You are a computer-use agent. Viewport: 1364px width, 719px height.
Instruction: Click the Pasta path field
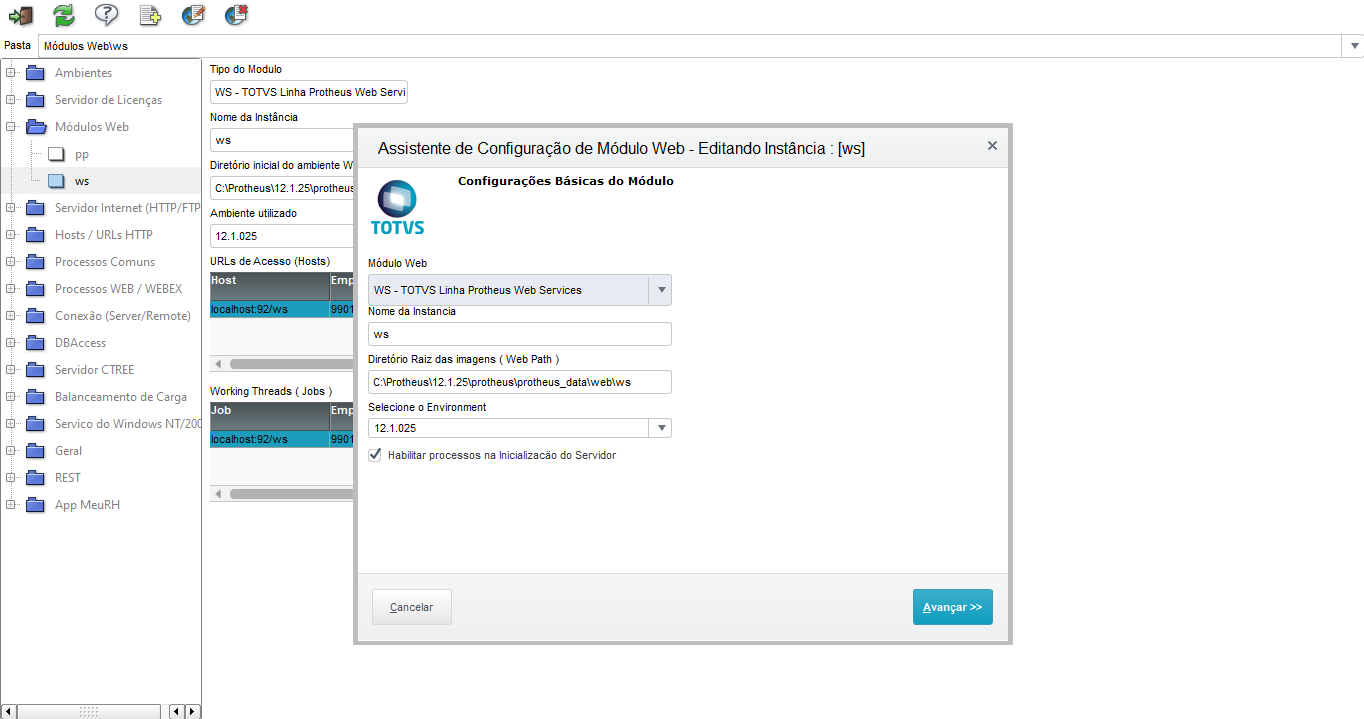(x=692, y=46)
